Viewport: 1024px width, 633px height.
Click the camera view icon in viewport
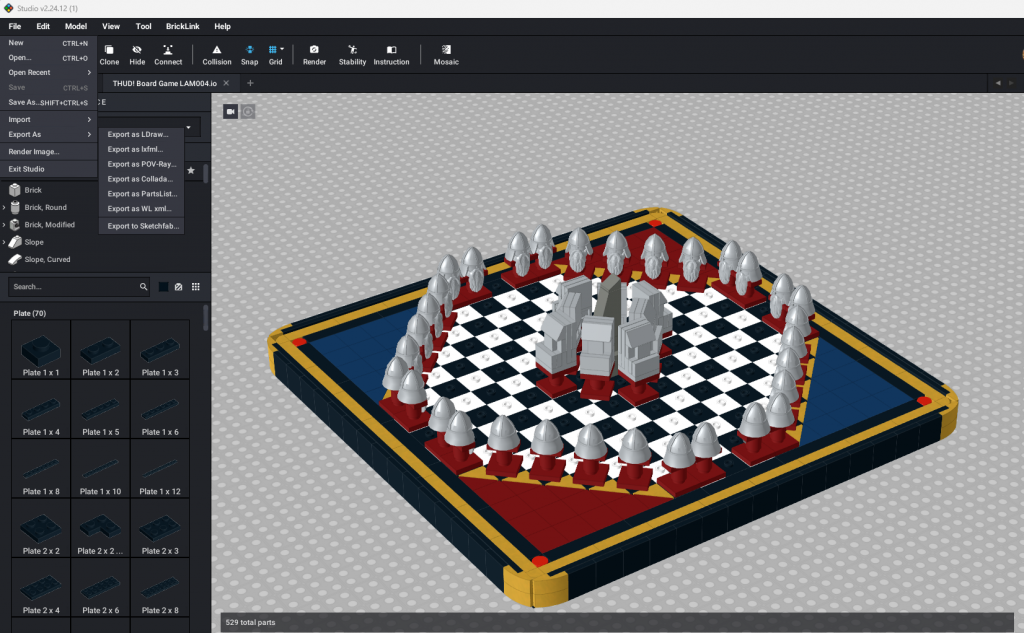pos(230,111)
